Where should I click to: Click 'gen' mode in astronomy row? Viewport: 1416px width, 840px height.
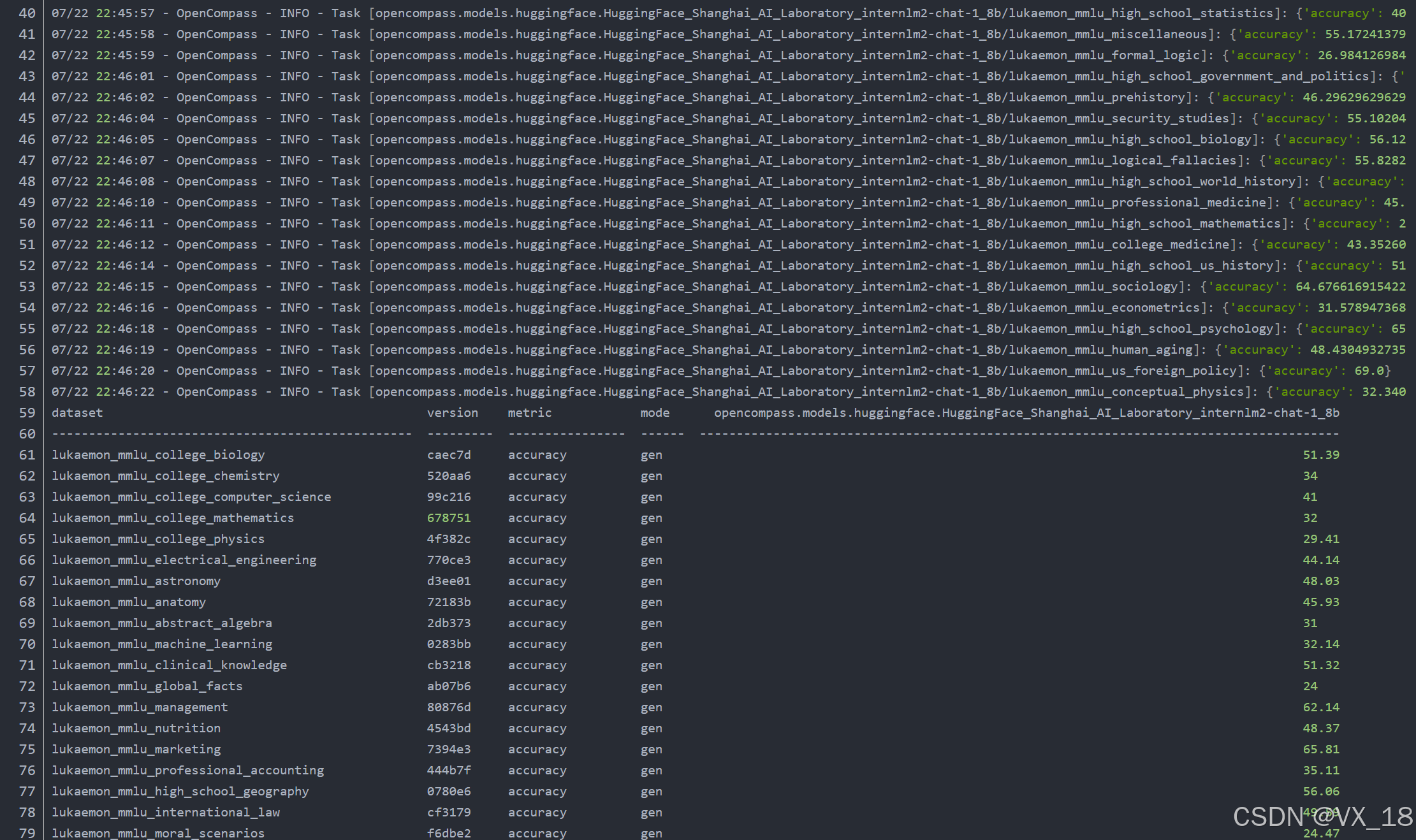(x=651, y=581)
